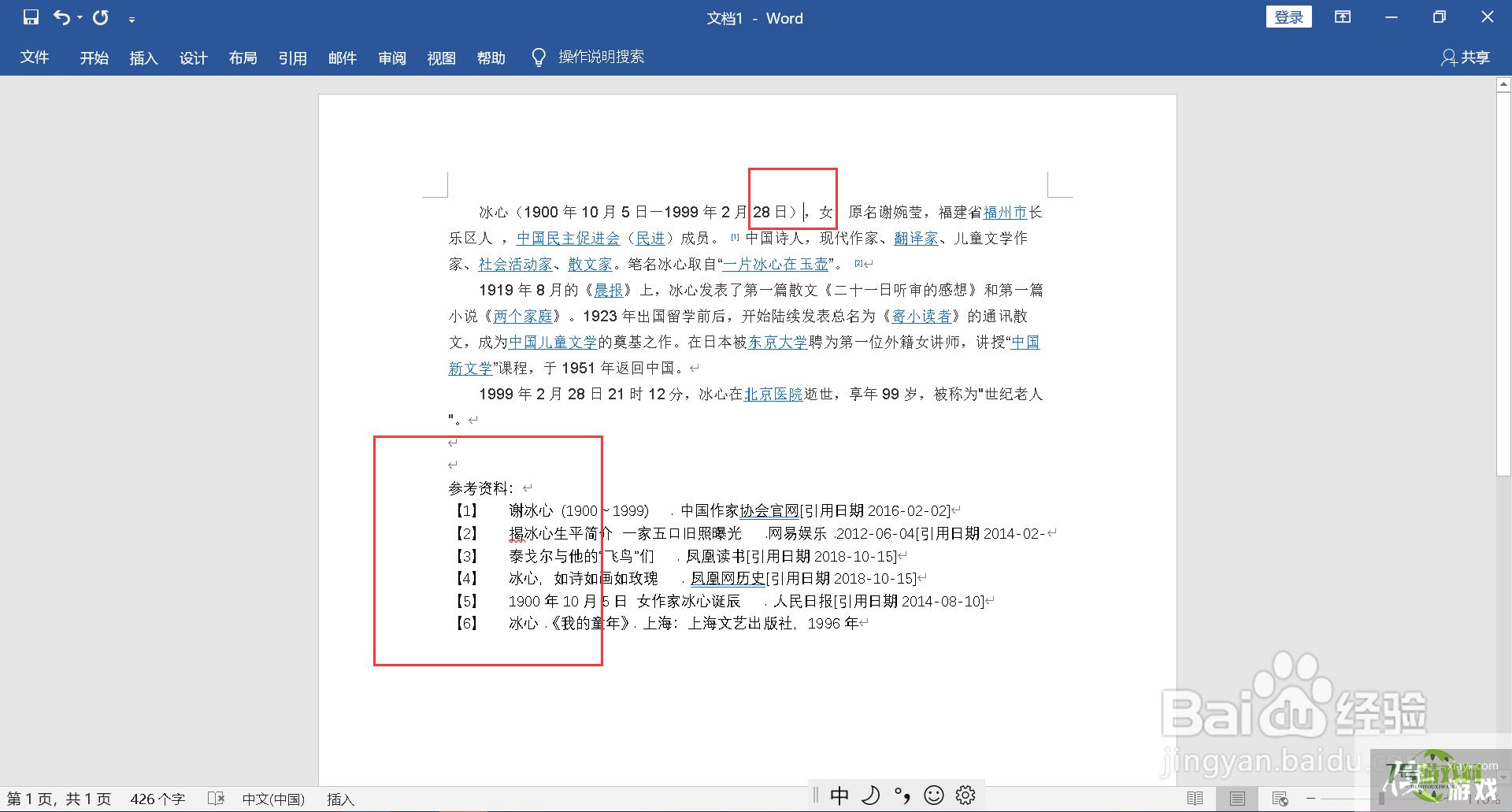Toggle IME half-moon width icon
The width and height of the screenshot is (1512, 812).
[871, 795]
